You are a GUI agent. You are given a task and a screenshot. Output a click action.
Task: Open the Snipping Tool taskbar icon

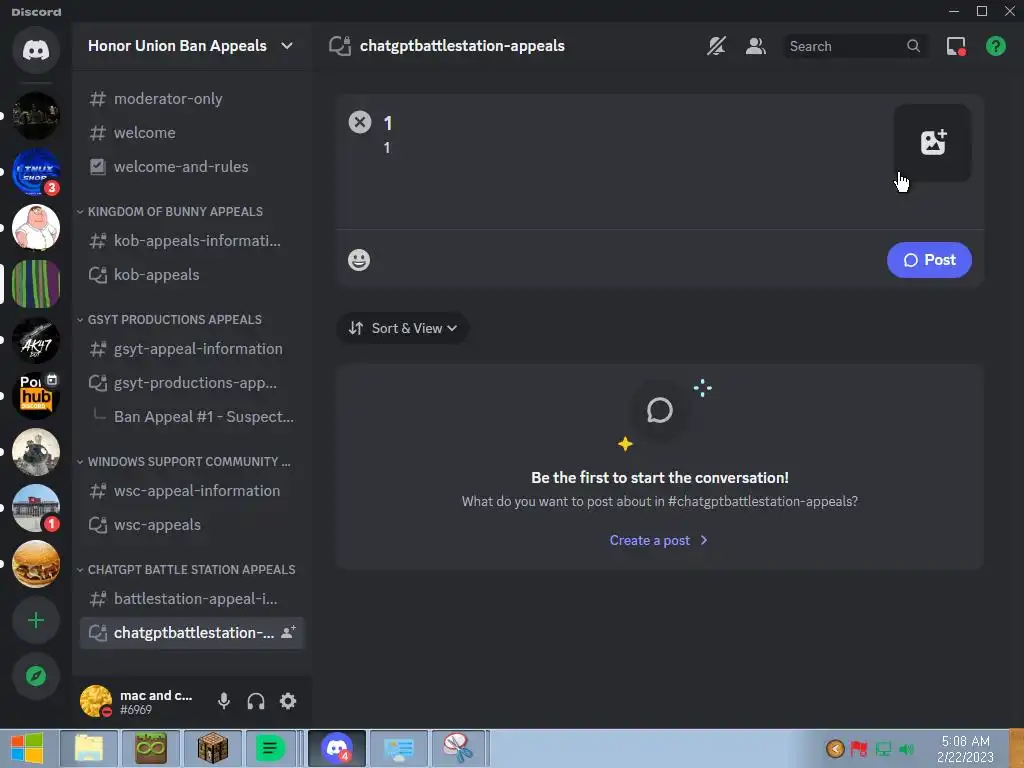pos(458,748)
